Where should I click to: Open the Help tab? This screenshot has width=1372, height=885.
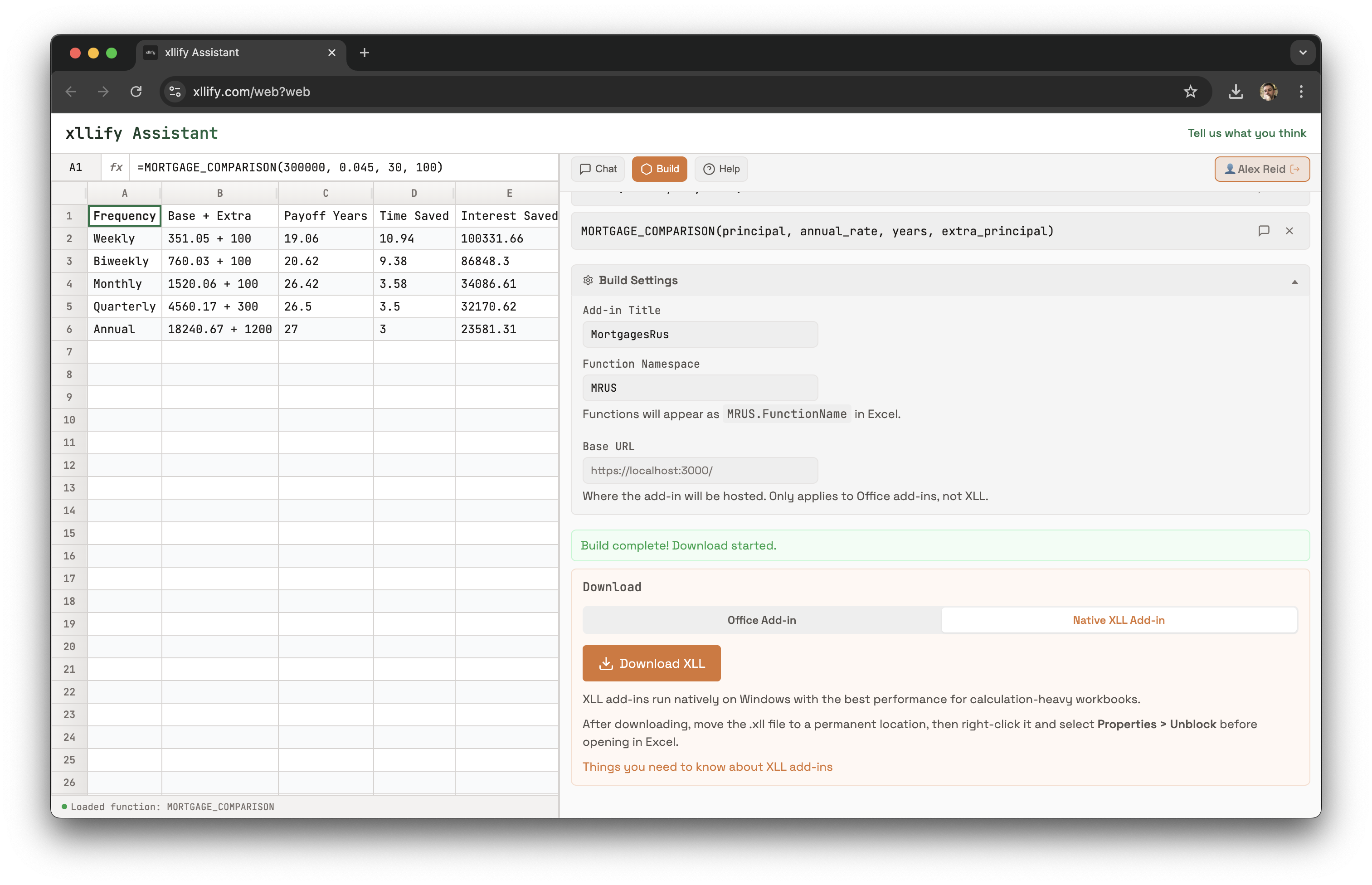[721, 168]
